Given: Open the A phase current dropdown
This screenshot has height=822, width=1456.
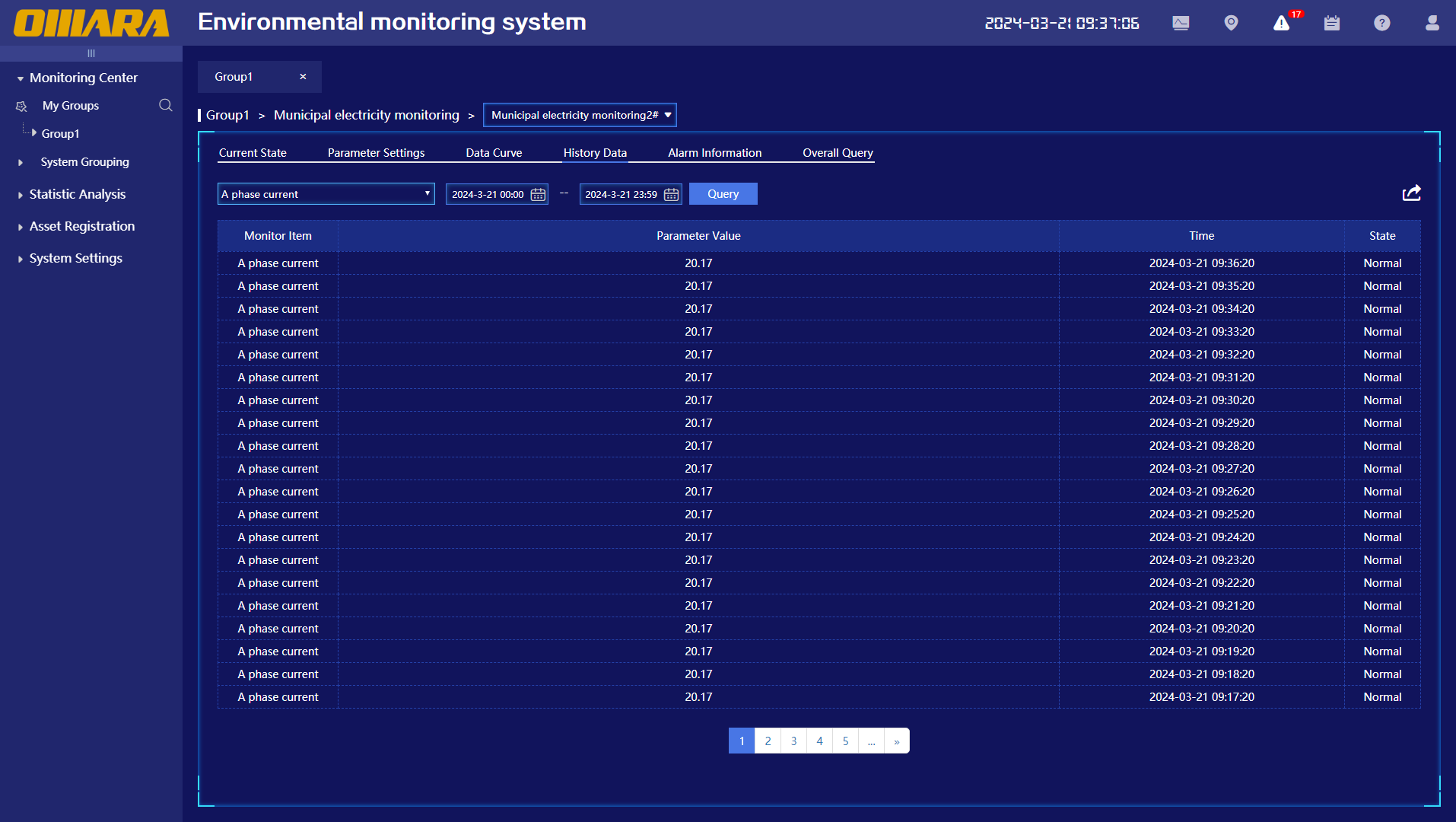Looking at the screenshot, I should point(326,194).
